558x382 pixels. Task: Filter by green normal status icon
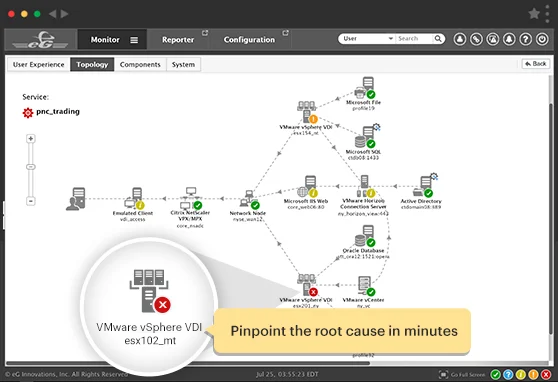[x=495, y=375]
